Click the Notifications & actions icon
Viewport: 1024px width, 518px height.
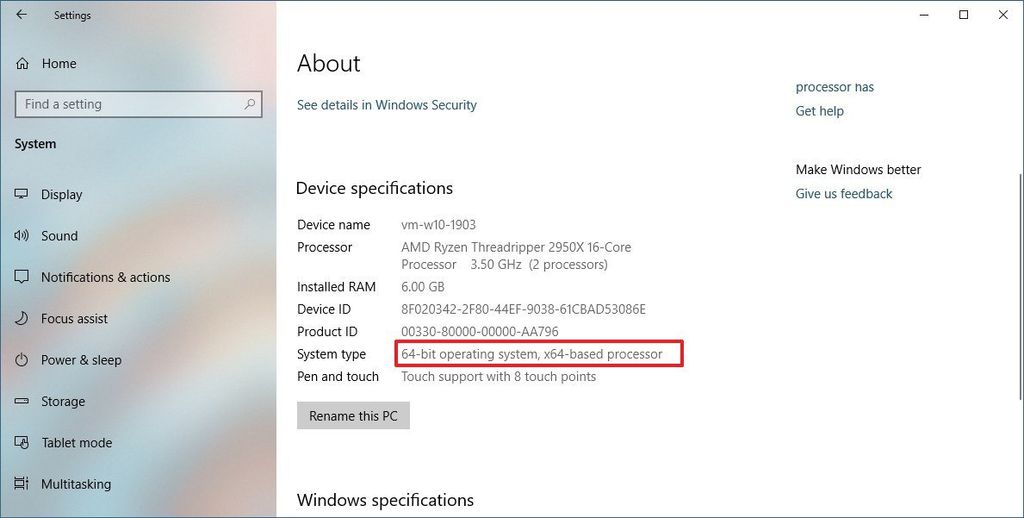pyautogui.click(x=22, y=277)
